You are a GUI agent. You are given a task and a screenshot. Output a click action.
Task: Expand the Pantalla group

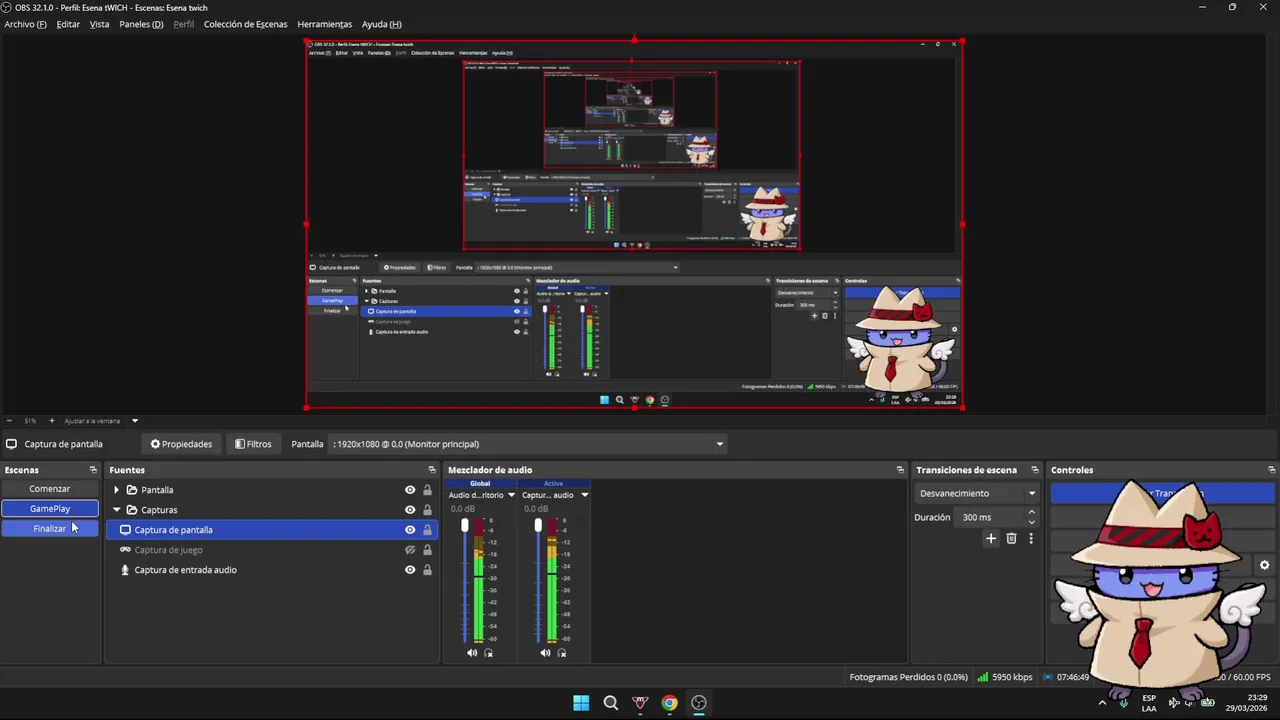116,490
